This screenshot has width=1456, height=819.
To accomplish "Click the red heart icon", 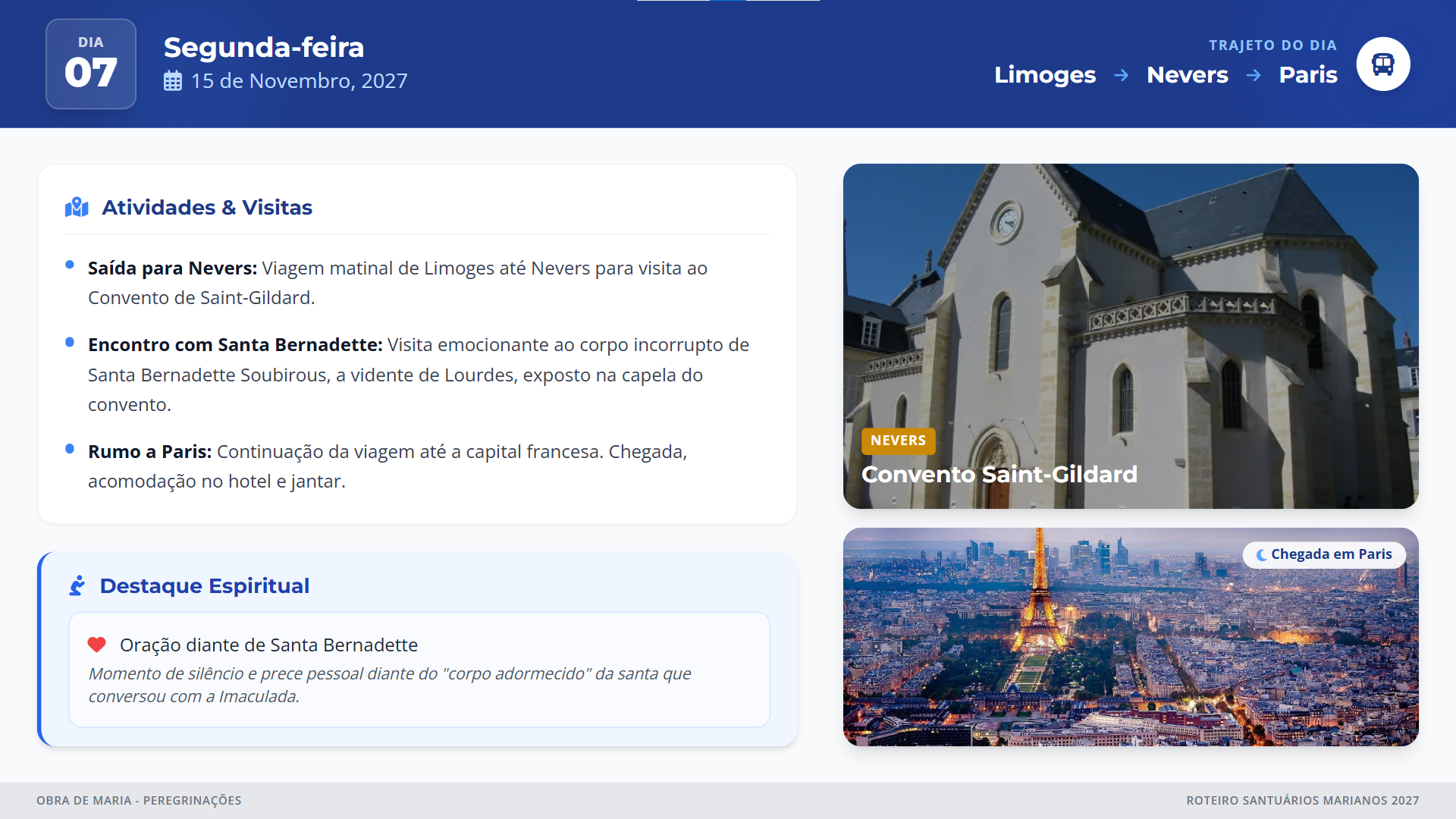I will (96, 645).
